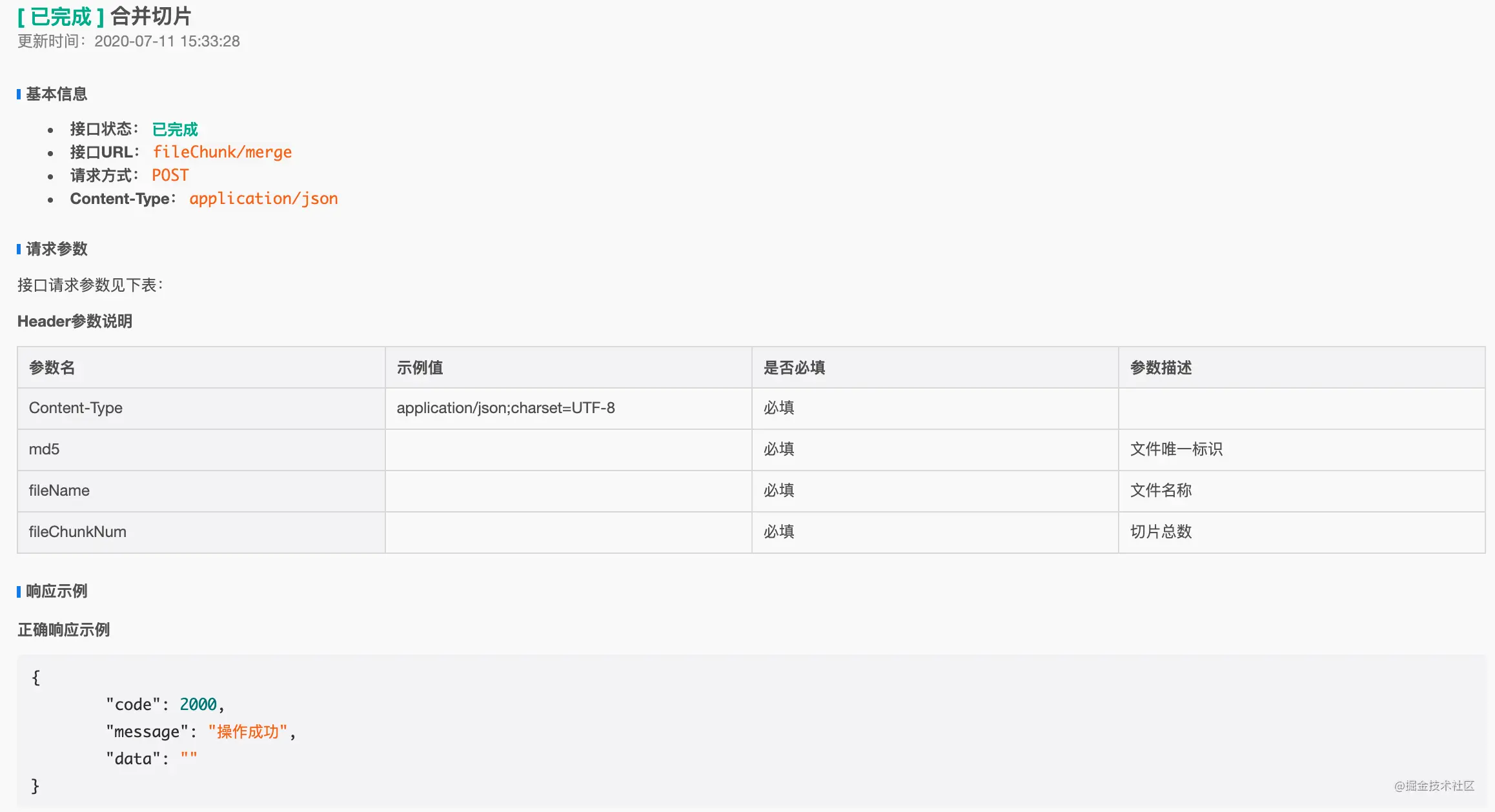
Task: Click the 响应示例 section heading
Action: click(56, 591)
